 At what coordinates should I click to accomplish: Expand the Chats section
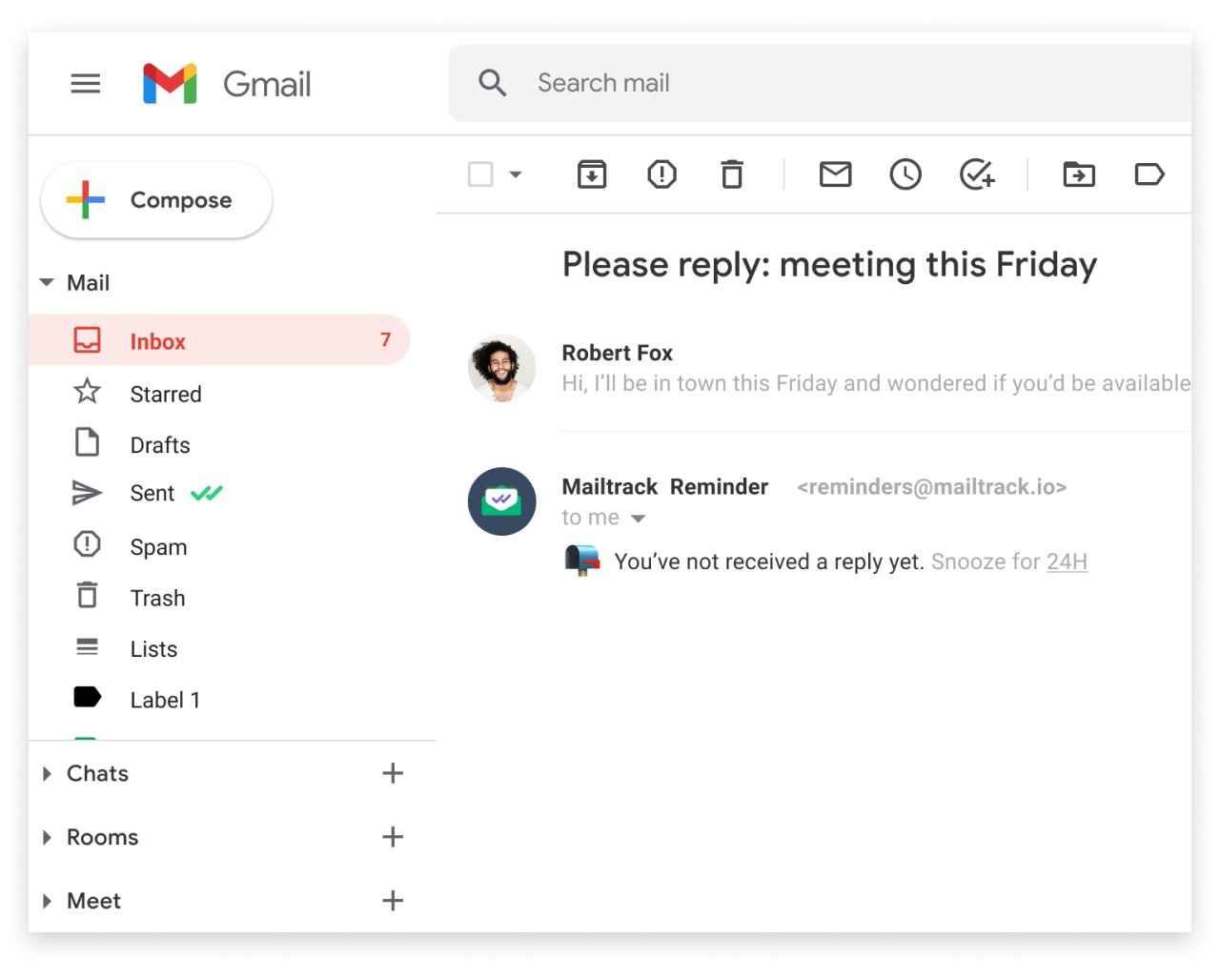pyautogui.click(x=47, y=774)
